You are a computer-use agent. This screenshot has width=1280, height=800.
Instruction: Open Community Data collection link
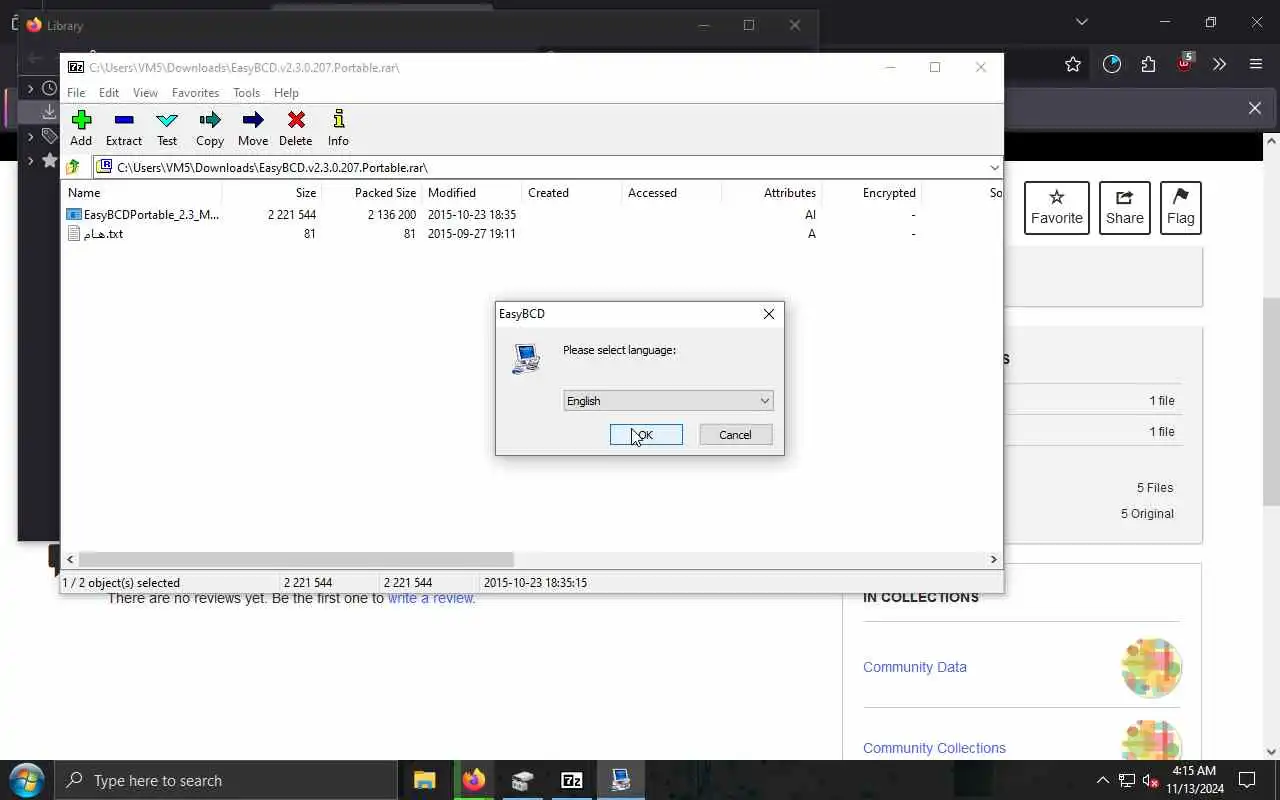(915, 667)
